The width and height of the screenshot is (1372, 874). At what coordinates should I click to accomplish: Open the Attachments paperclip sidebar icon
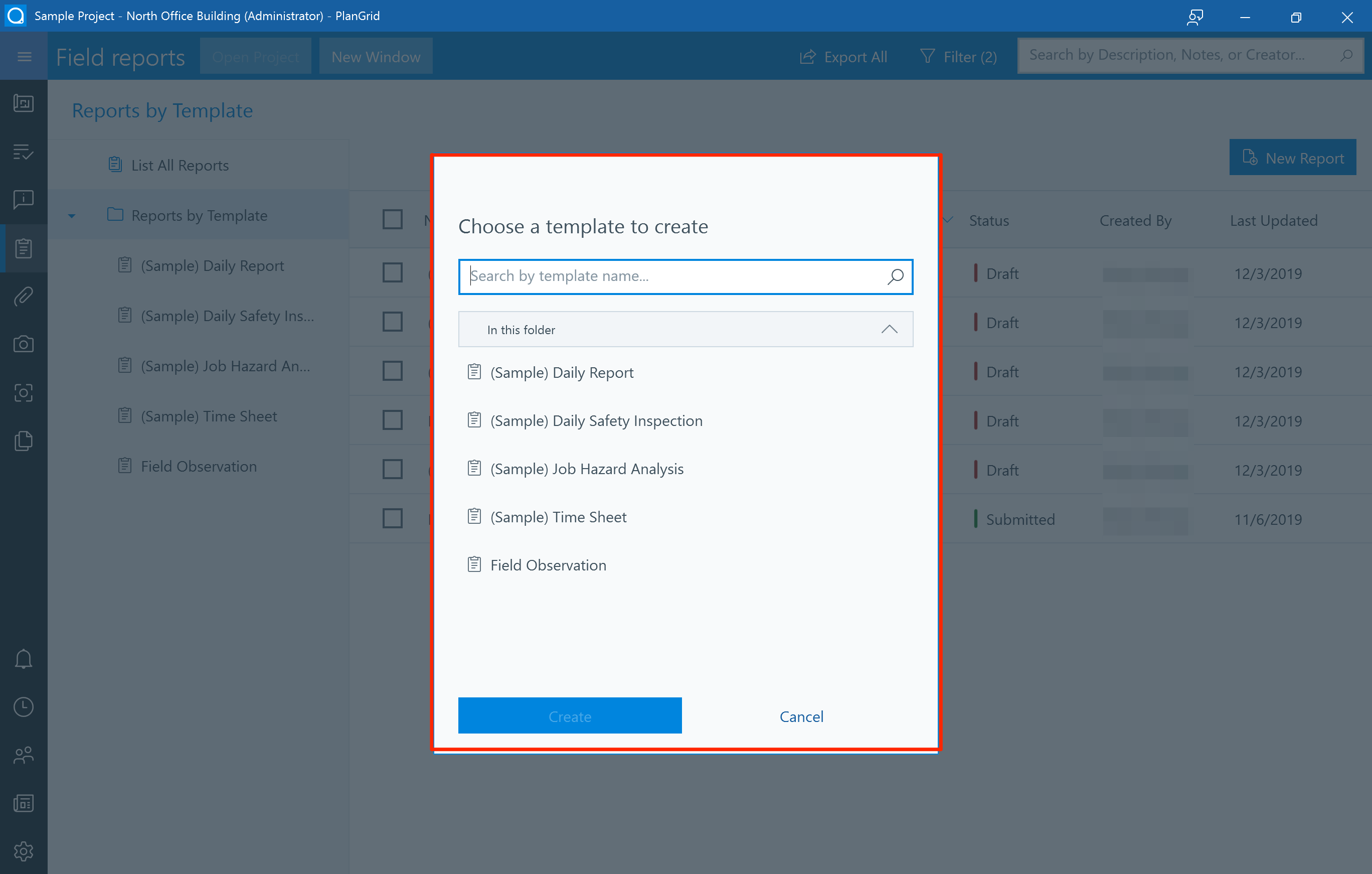coord(24,296)
